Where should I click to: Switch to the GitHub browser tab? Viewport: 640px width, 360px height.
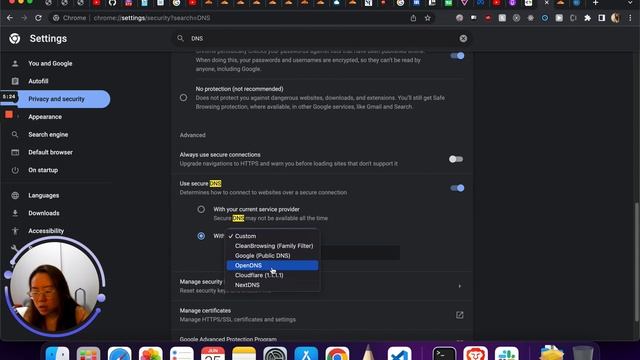pyautogui.click(x=112, y=3)
